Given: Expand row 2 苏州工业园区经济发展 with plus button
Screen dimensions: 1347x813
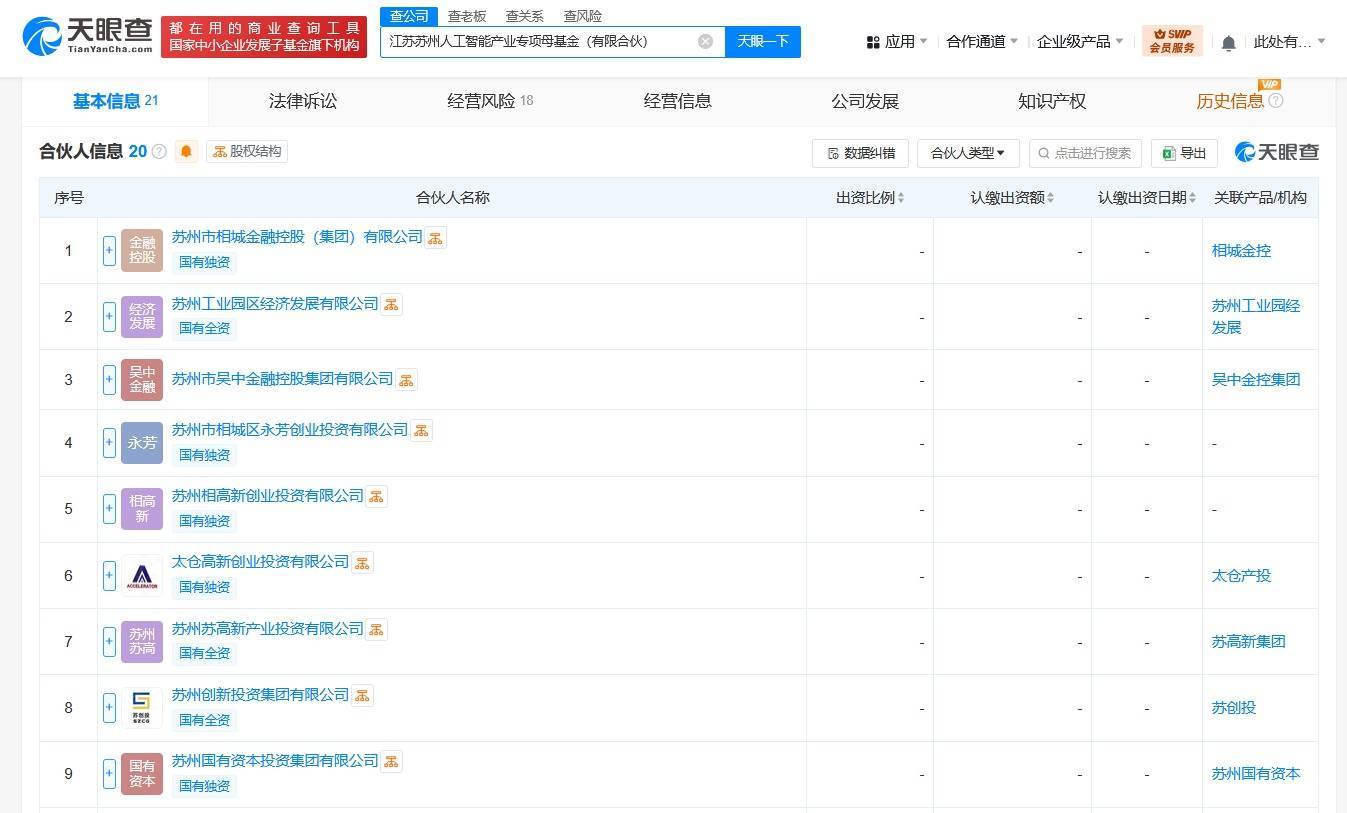Looking at the screenshot, I should pos(109,316).
